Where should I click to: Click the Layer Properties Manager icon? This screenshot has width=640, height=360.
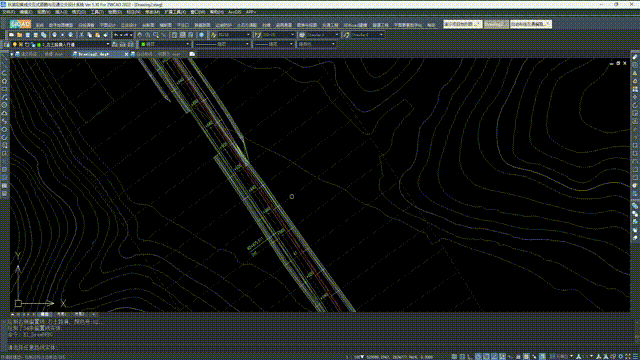click(7, 44)
